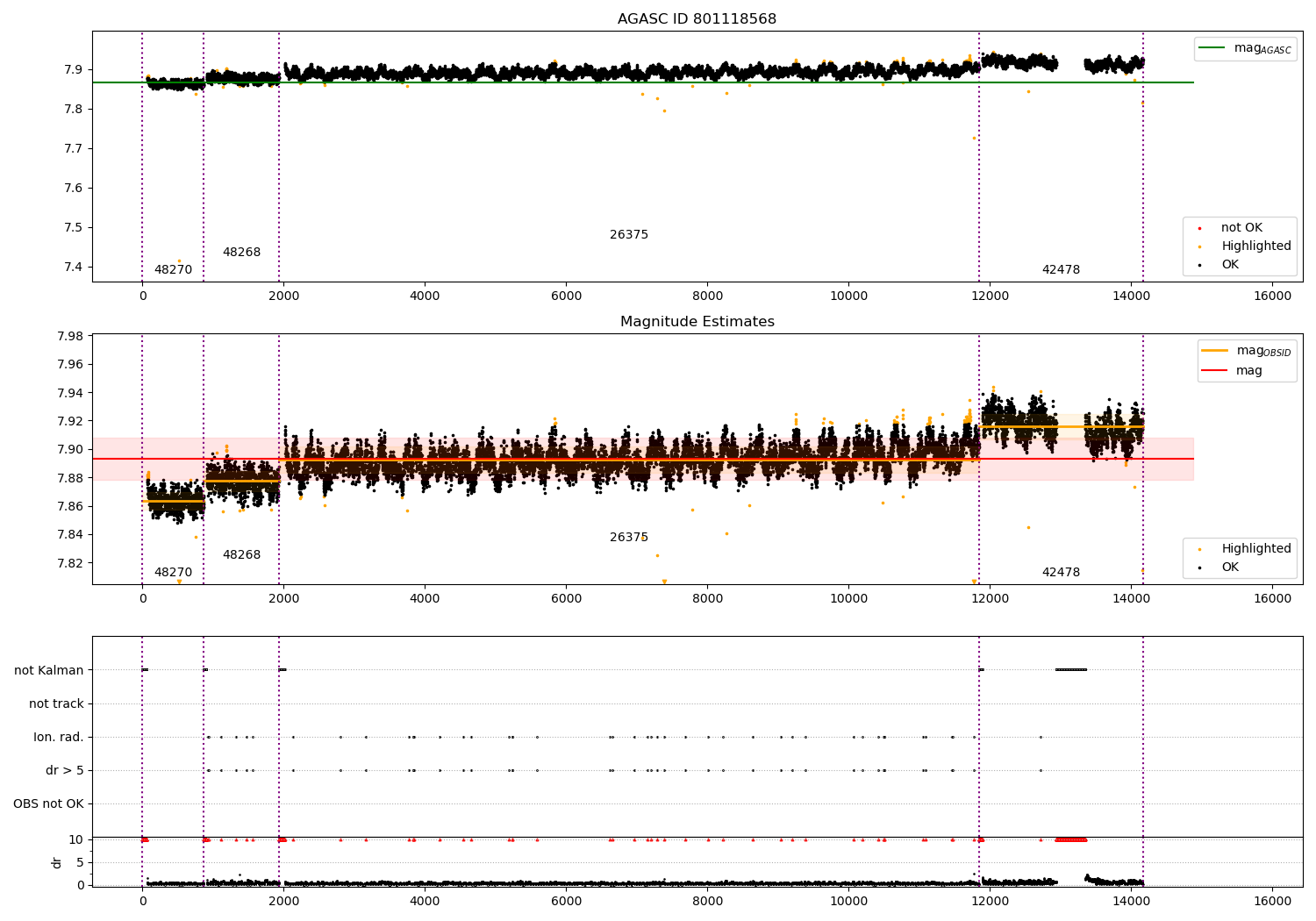The image size is (1316, 921).
Task: Click the "mag OBSID" legend label
Action: tap(1264, 351)
